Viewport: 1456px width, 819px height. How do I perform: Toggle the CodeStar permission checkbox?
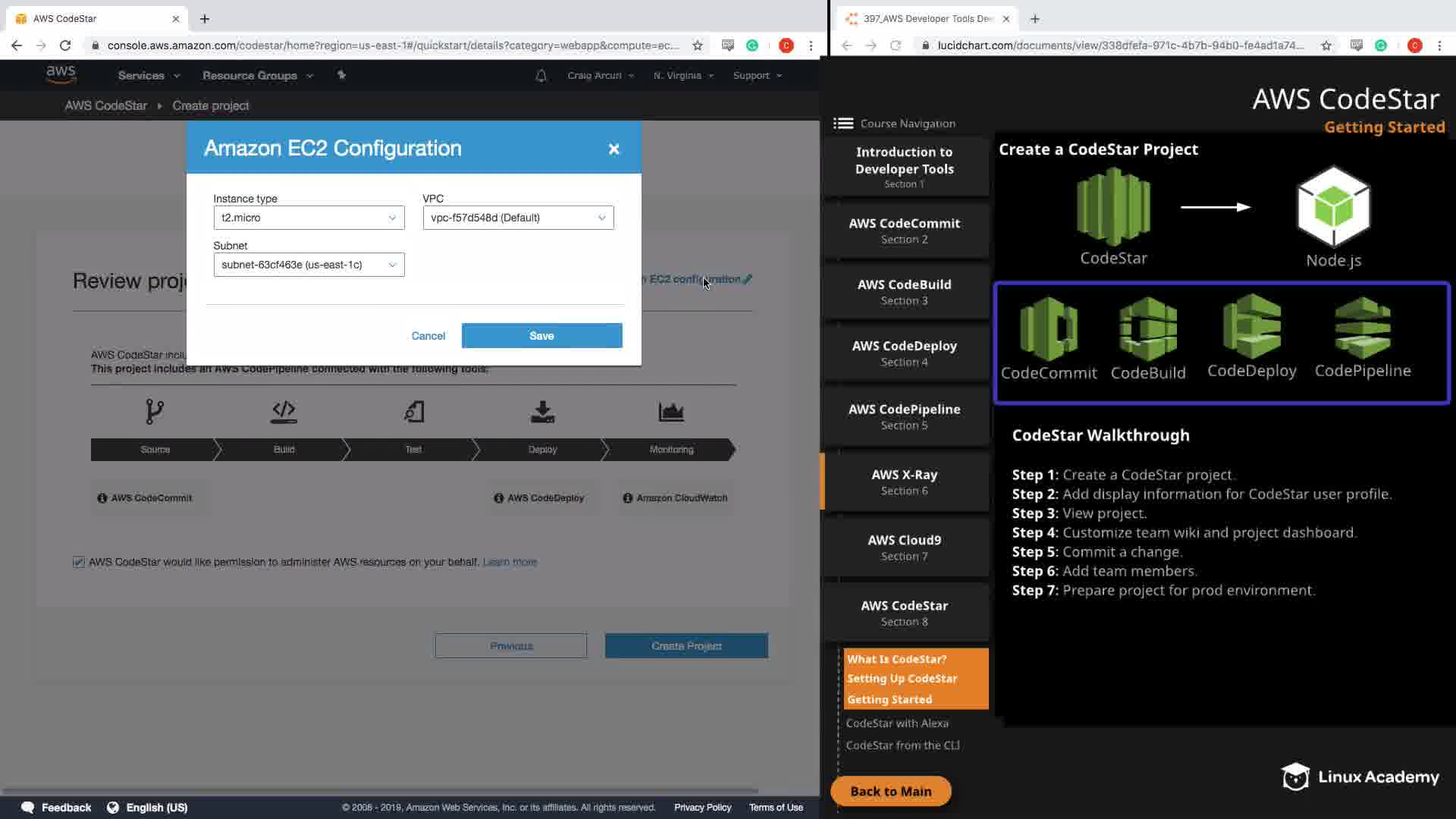click(79, 562)
